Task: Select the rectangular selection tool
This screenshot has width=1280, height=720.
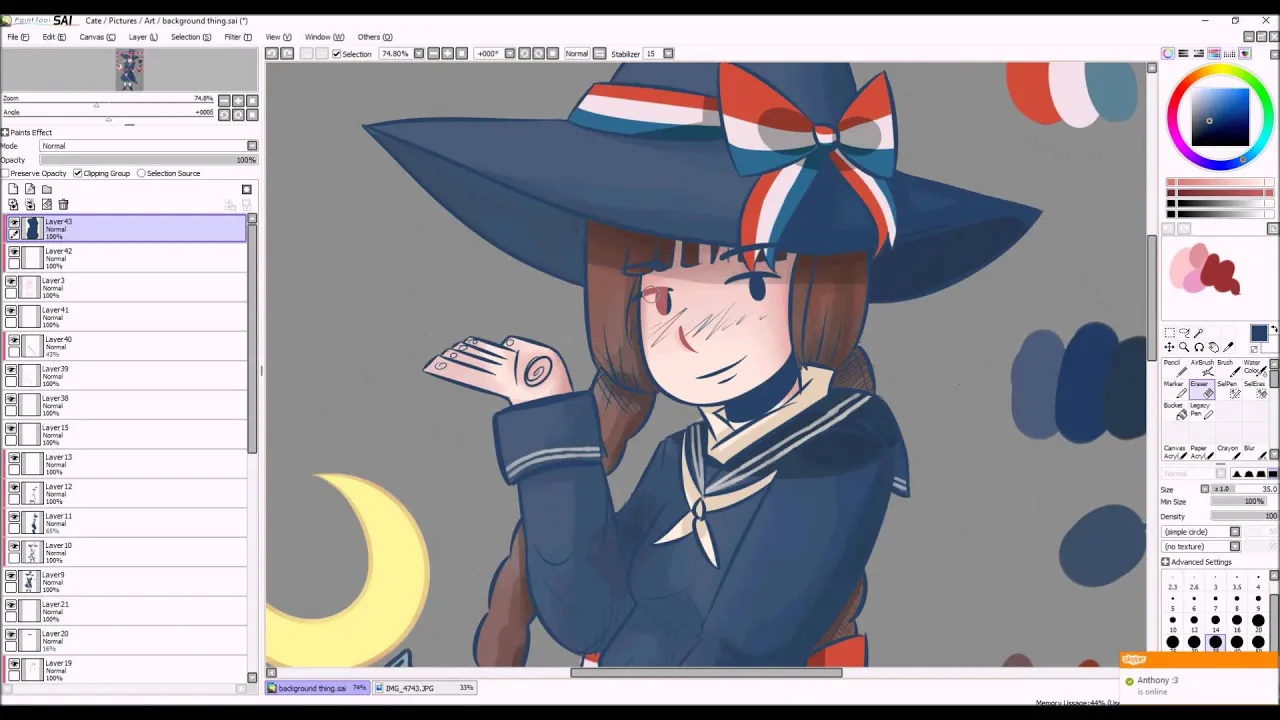Action: 1169,333
